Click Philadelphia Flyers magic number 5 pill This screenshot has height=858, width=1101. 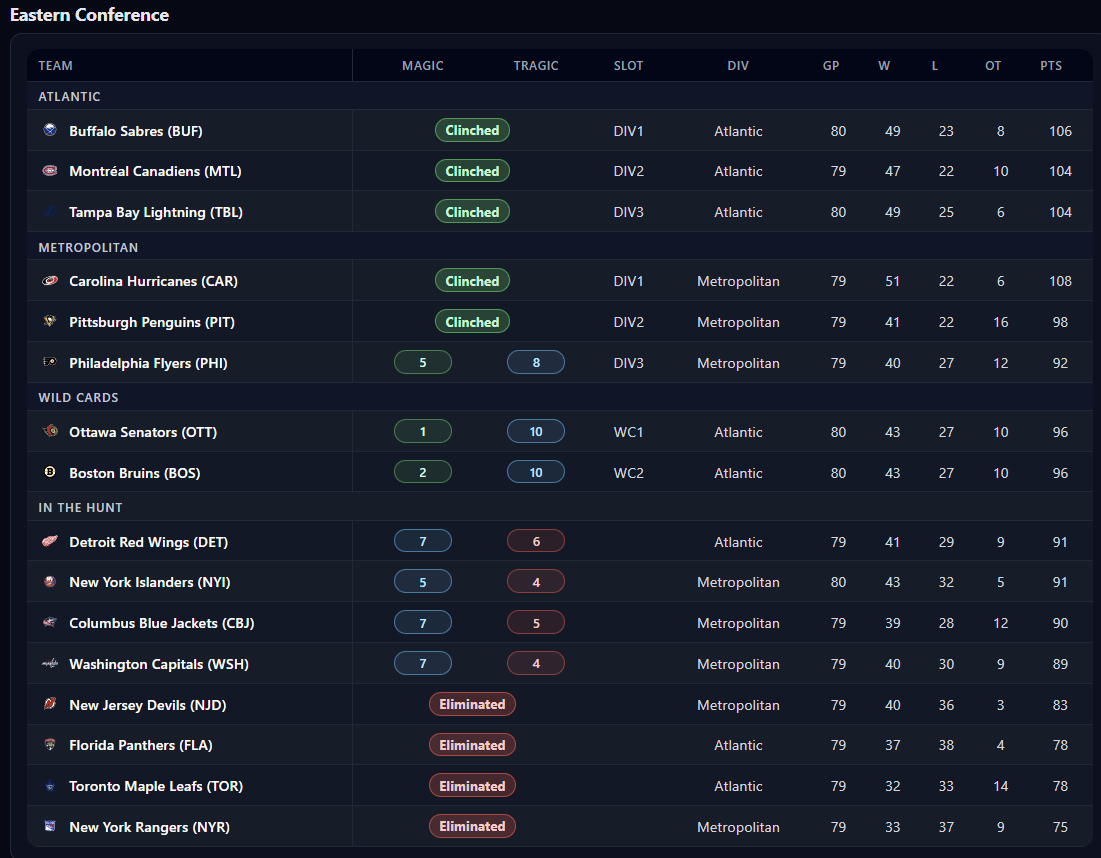423,362
